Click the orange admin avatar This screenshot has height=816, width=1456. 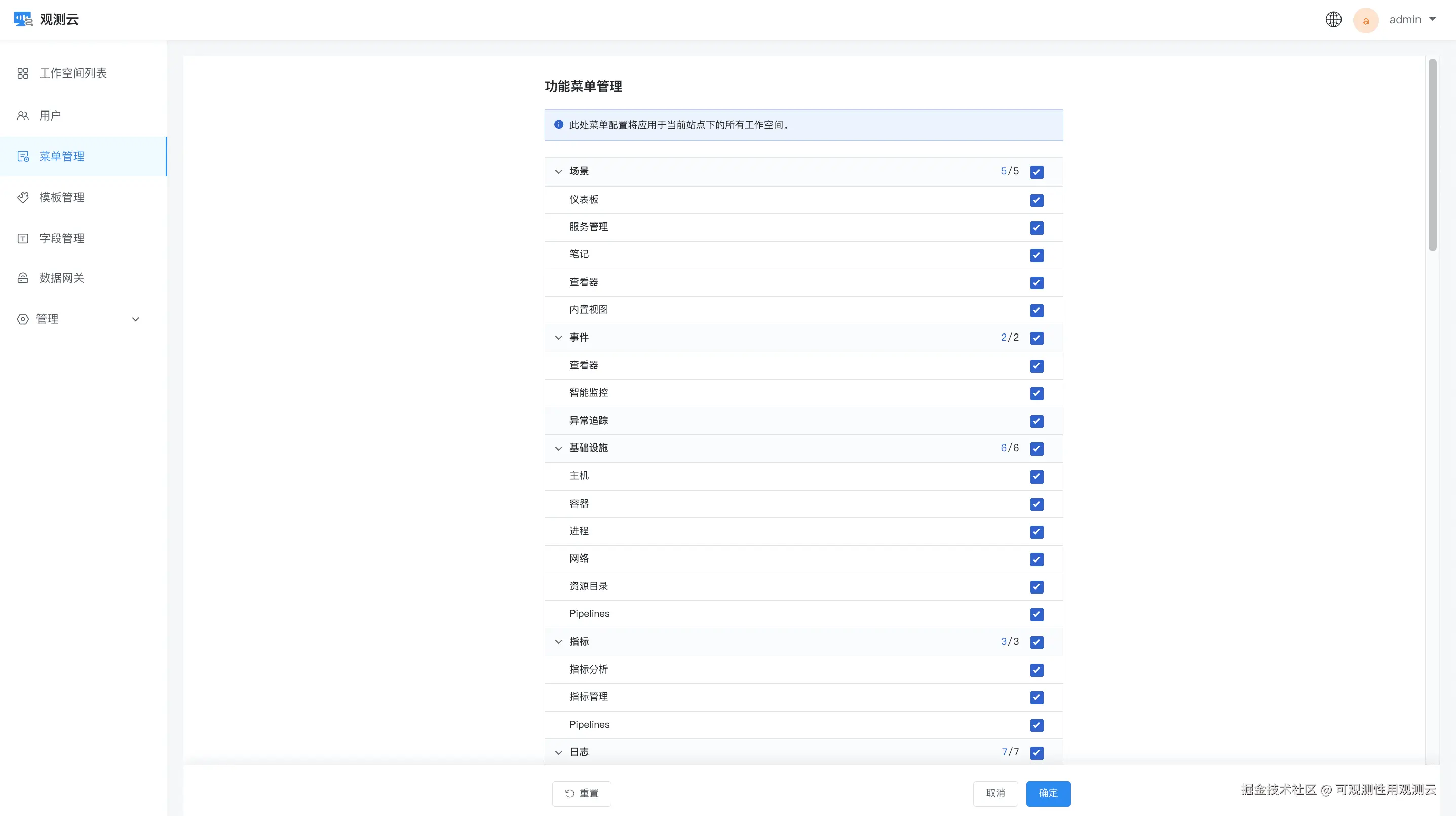click(x=1365, y=20)
